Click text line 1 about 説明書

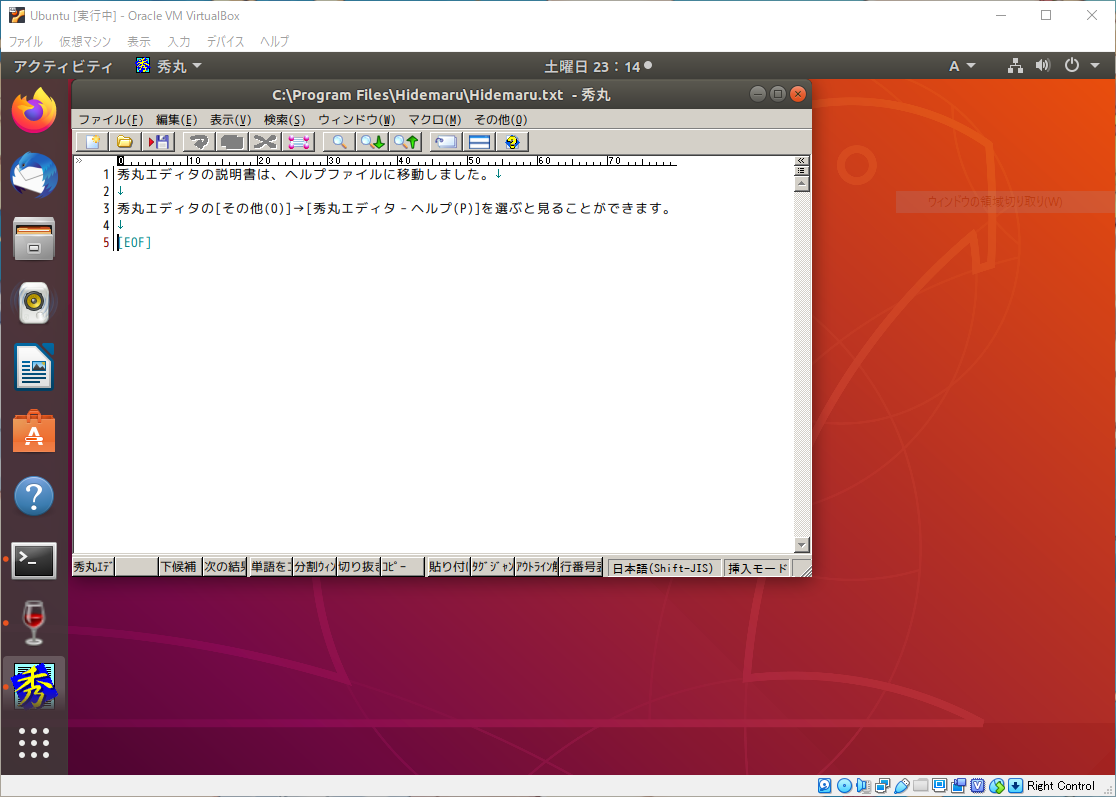[310, 174]
